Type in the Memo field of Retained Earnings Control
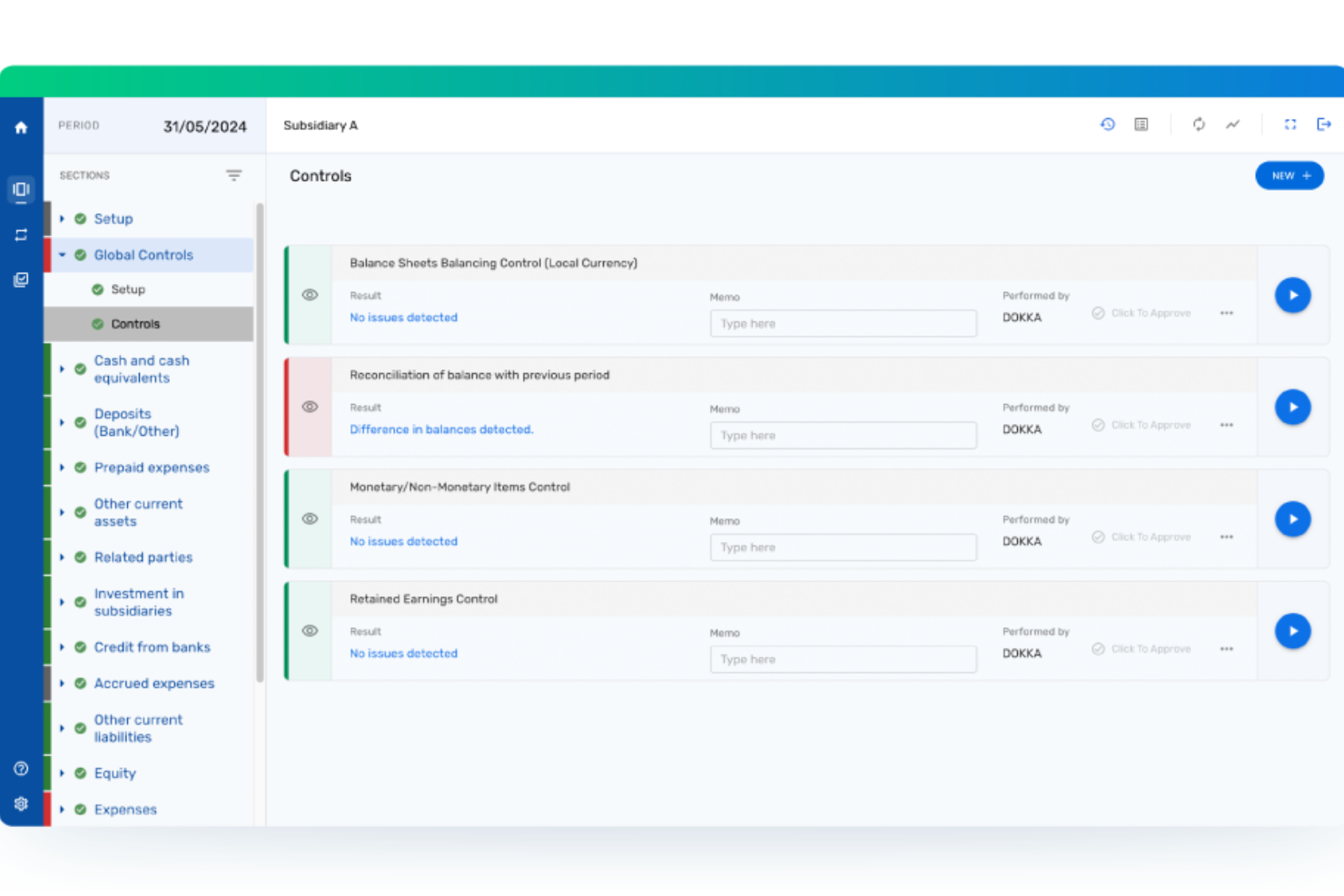This screenshot has width=1344, height=896. coord(843,658)
